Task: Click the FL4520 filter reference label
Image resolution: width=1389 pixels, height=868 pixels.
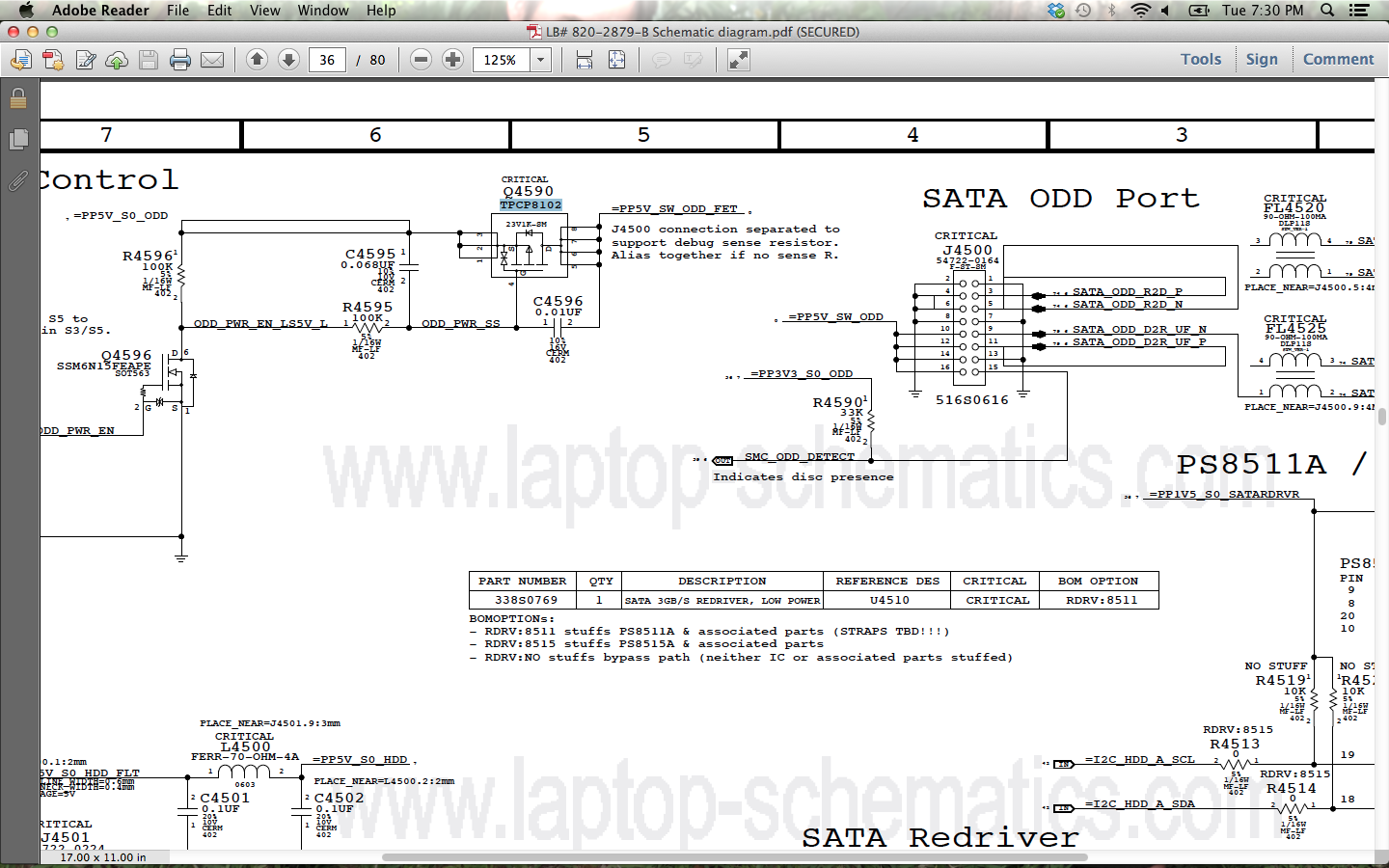Action: (x=1294, y=207)
